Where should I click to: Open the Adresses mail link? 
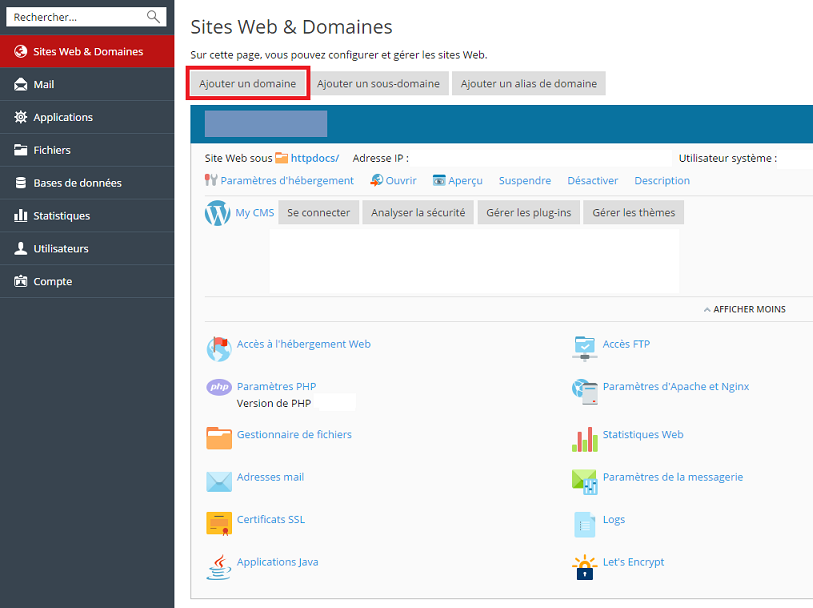pyautogui.click(x=270, y=477)
